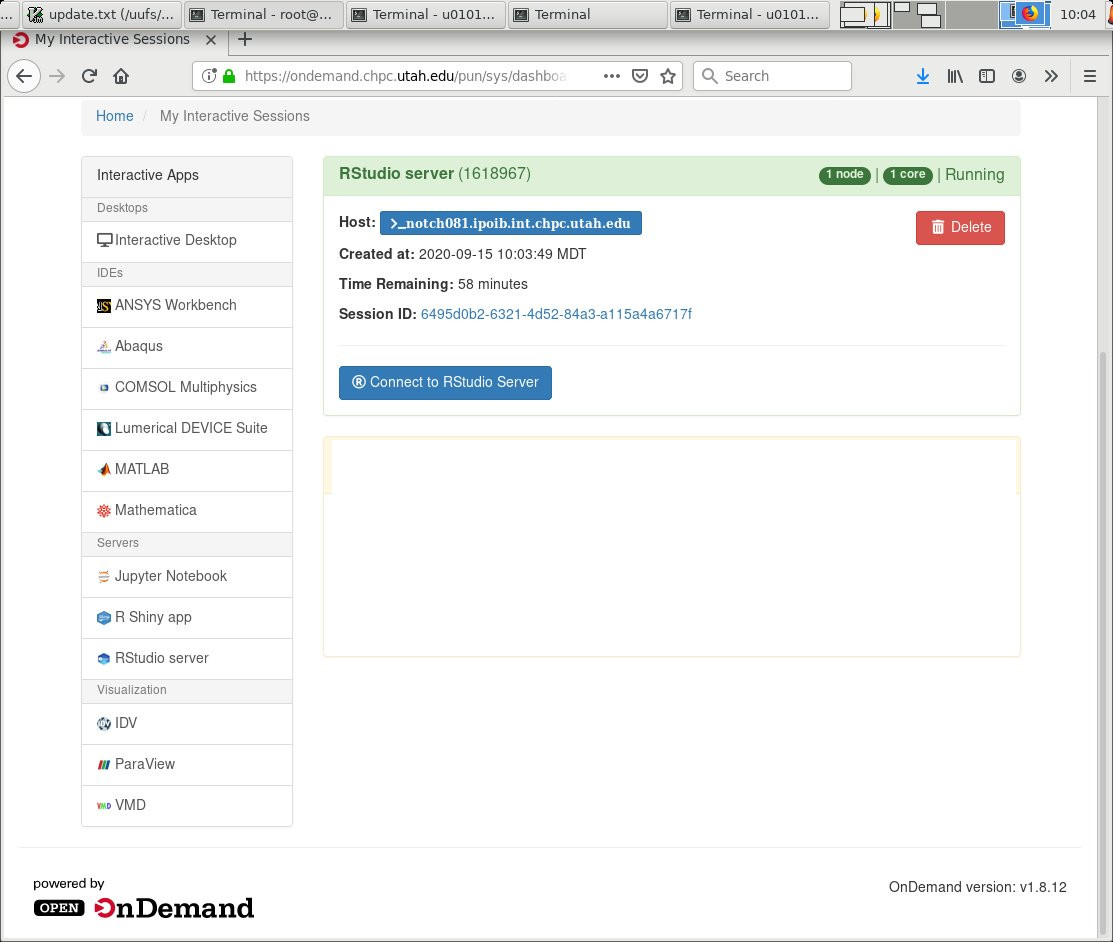The height and width of the screenshot is (942, 1113).
Task: Switch to update.txt editor in taskbar
Action: pos(102,14)
